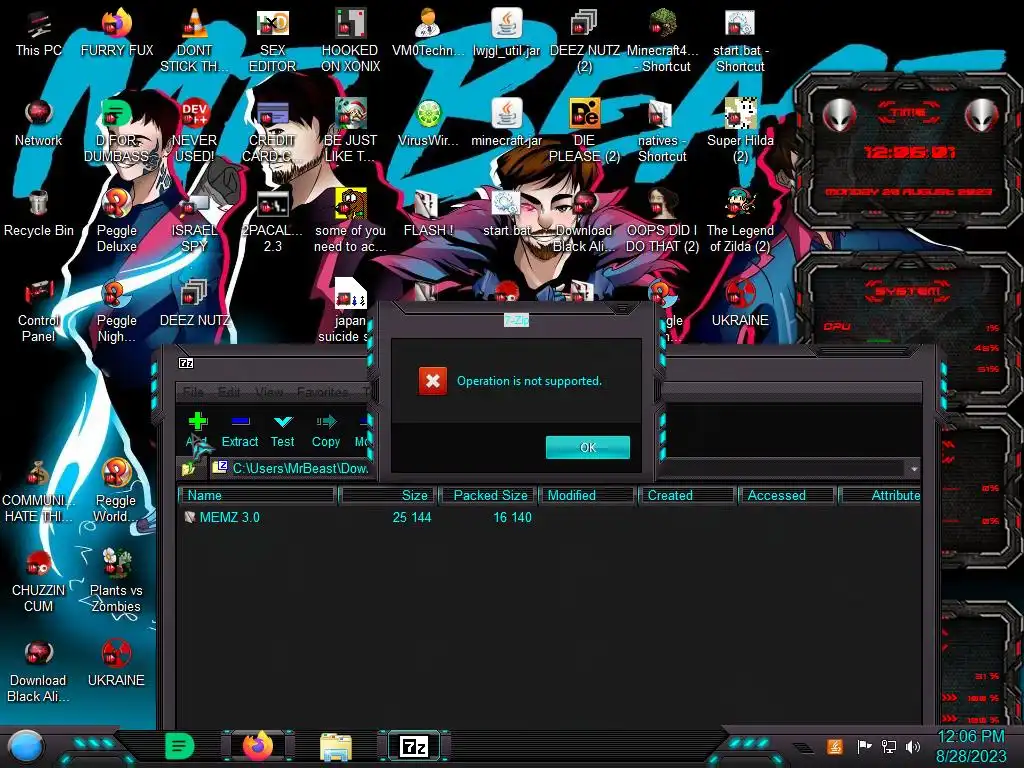The image size is (1024, 768).
Task: Click the 25 144 size value
Action: pos(411,517)
